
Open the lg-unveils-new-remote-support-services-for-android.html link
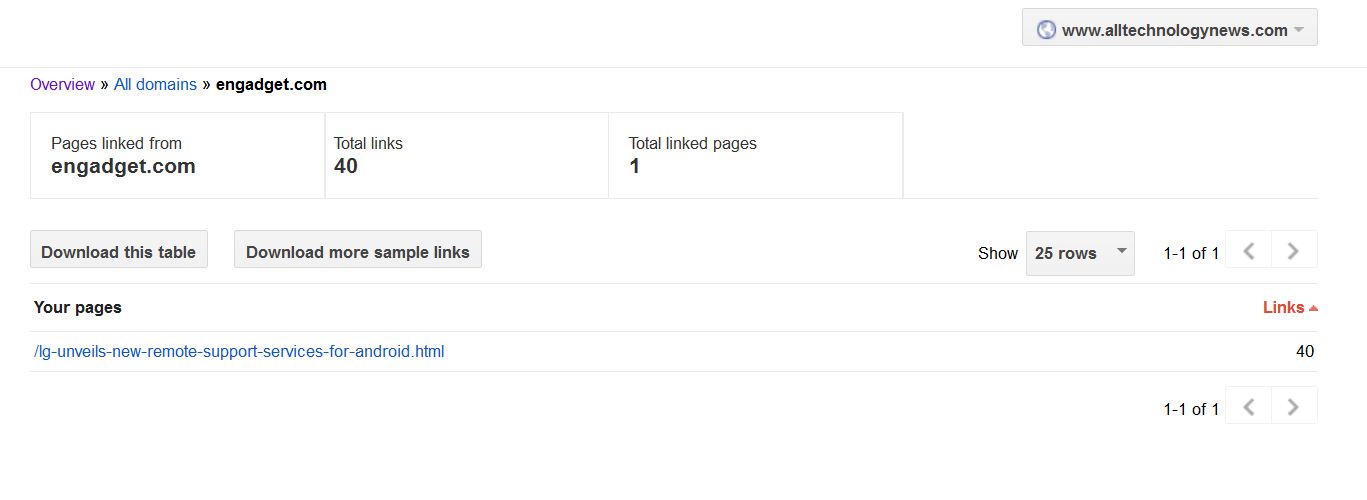coord(239,351)
